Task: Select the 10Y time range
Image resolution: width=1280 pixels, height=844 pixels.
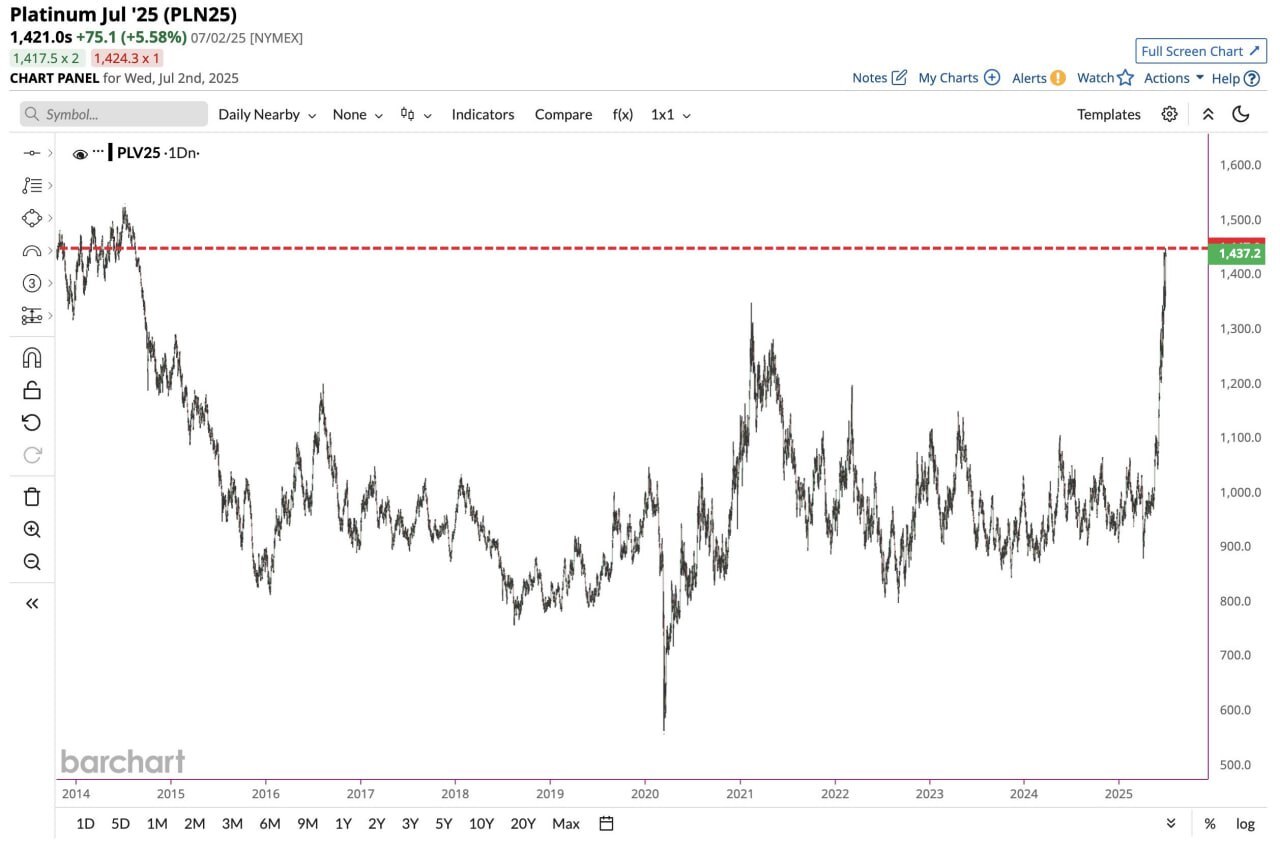Action: click(x=482, y=824)
